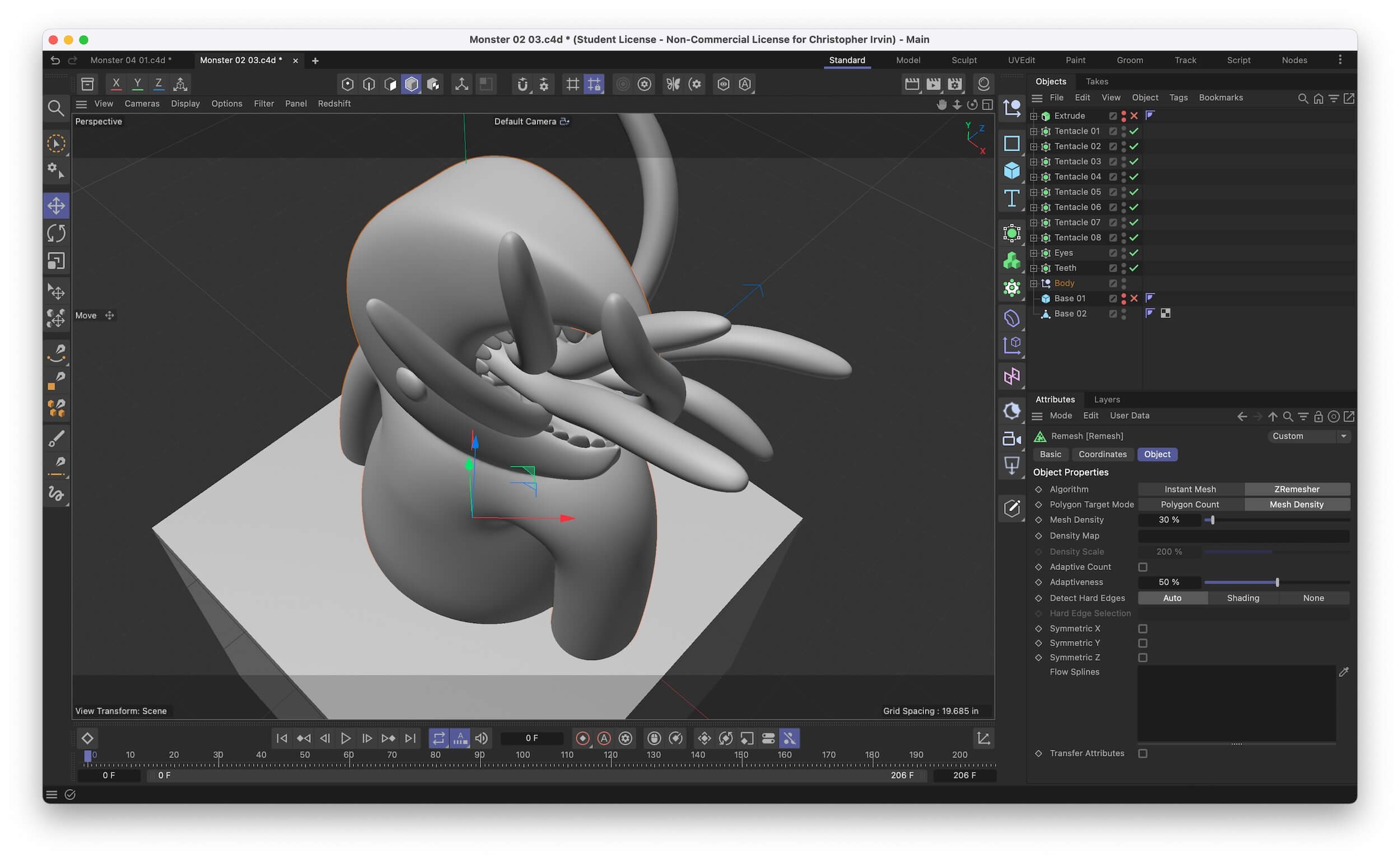This screenshot has width=1400, height=860.
Task: Open the Tags menu in Objects
Action: tap(1178, 98)
